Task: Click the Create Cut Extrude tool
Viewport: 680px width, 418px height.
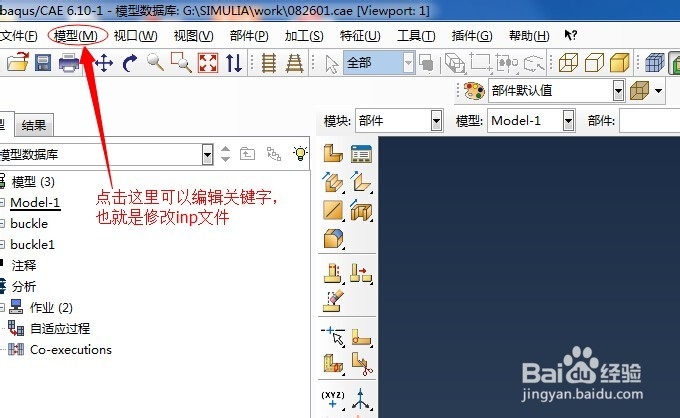Action: click(361, 210)
